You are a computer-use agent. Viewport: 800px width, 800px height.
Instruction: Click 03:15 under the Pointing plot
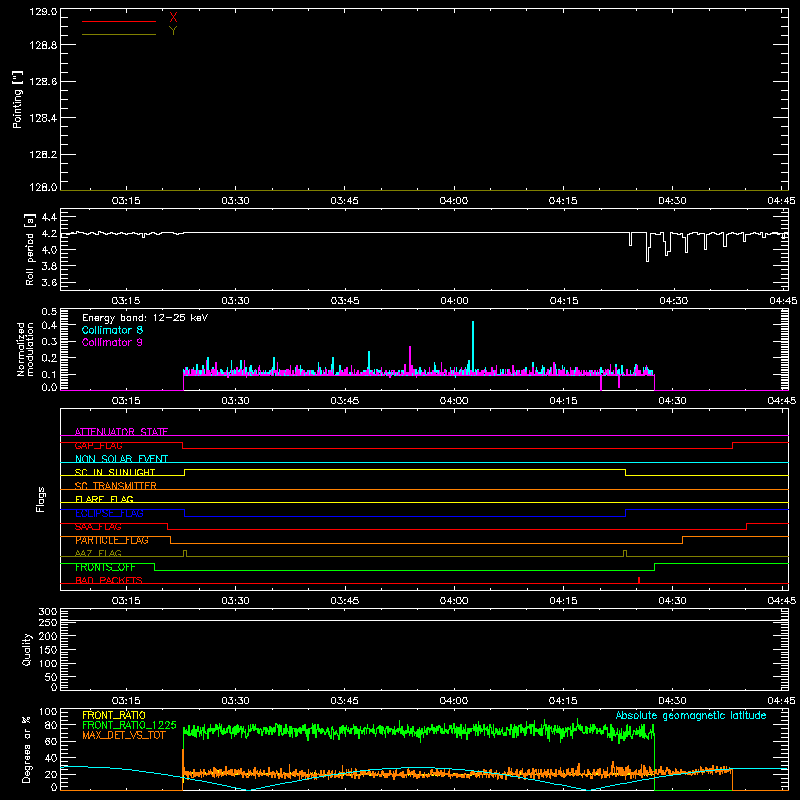point(126,201)
